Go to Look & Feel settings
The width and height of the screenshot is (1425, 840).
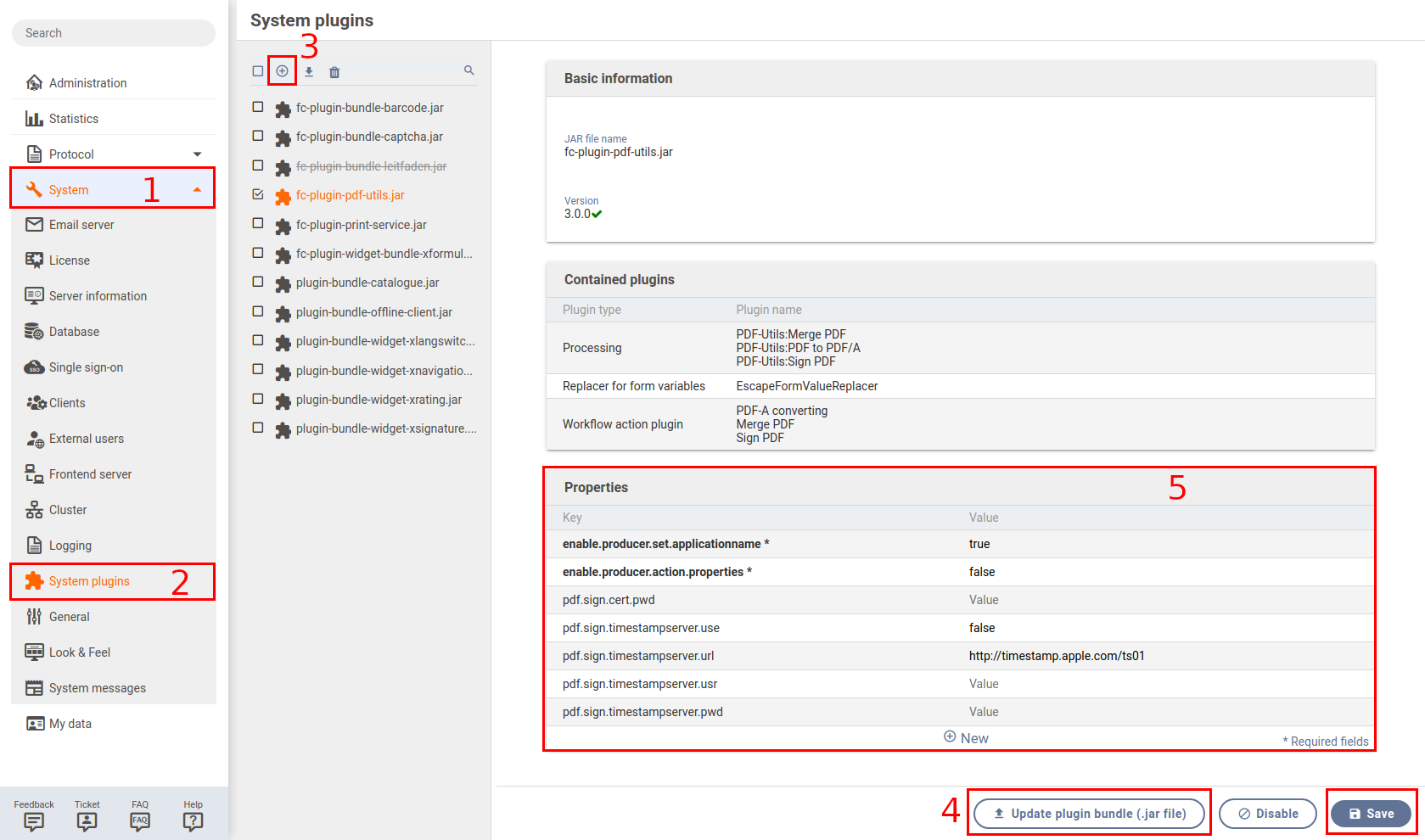[80, 652]
